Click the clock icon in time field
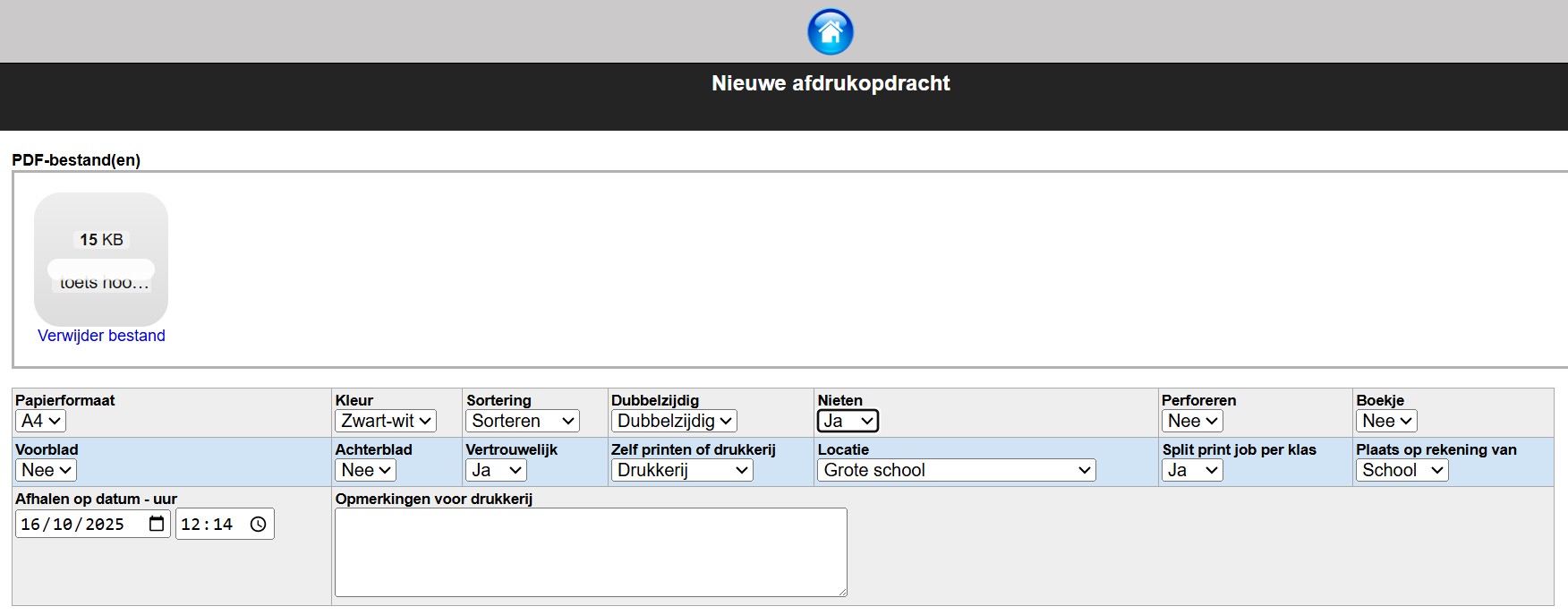1568x615 pixels. (258, 524)
